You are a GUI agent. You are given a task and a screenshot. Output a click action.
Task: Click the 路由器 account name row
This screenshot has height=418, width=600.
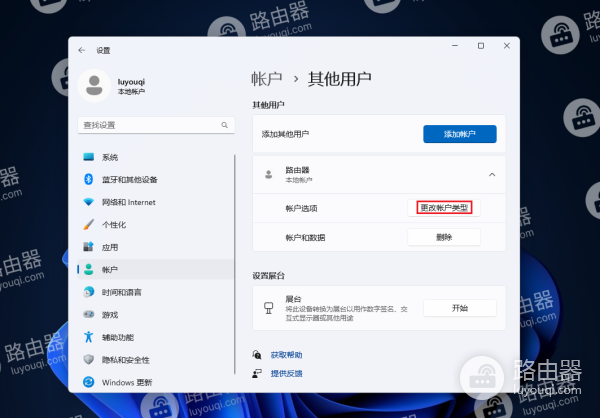379,175
